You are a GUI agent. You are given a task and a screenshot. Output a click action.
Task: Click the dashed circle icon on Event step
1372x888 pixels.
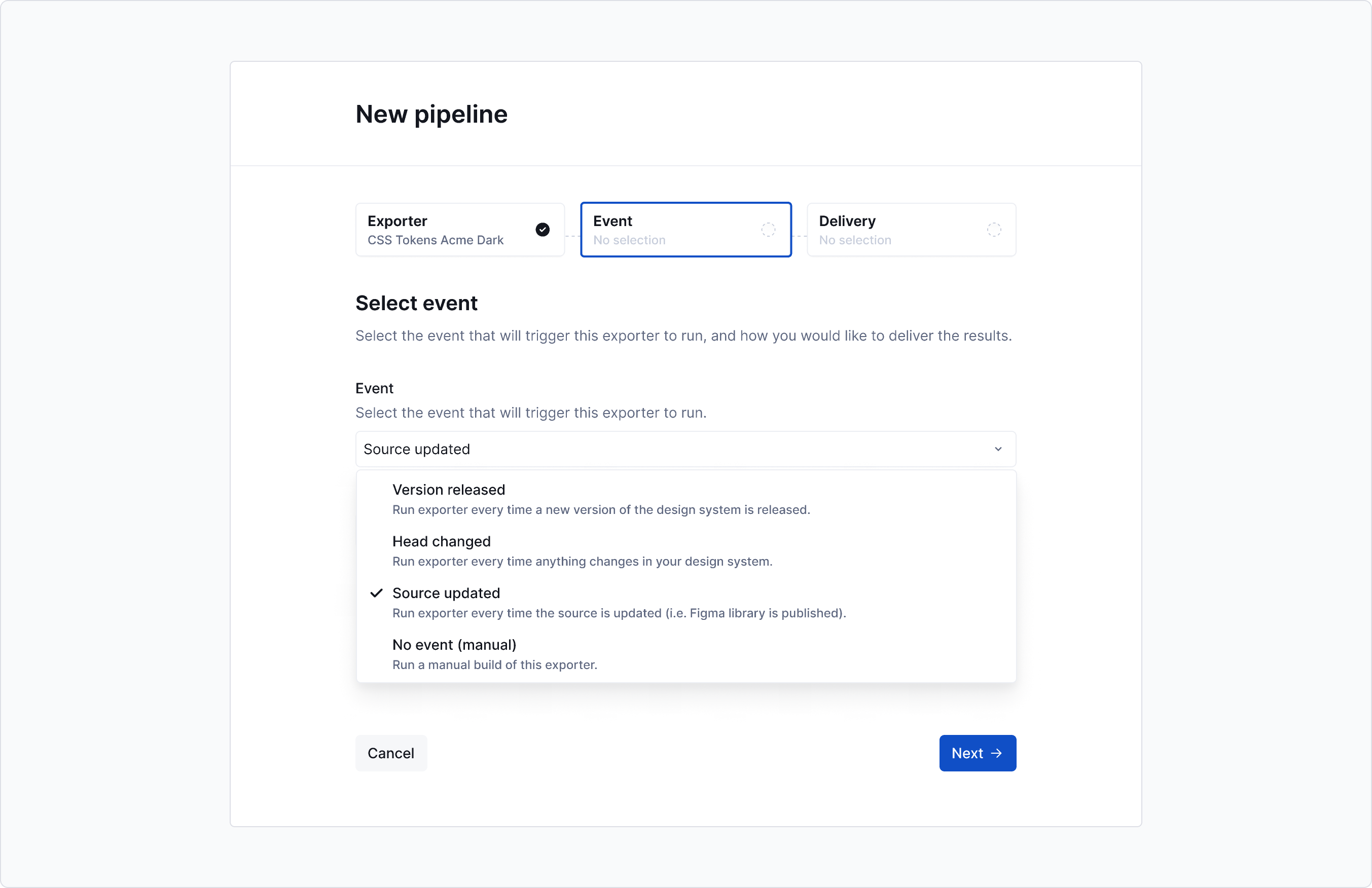pos(768,229)
